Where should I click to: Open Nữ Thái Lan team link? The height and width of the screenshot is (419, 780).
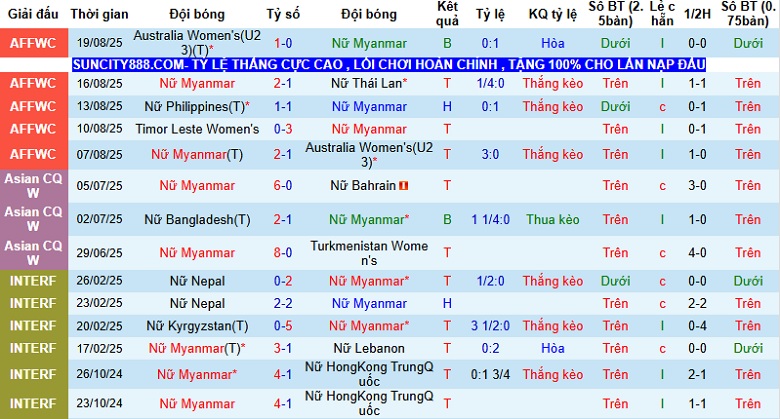click(x=369, y=83)
